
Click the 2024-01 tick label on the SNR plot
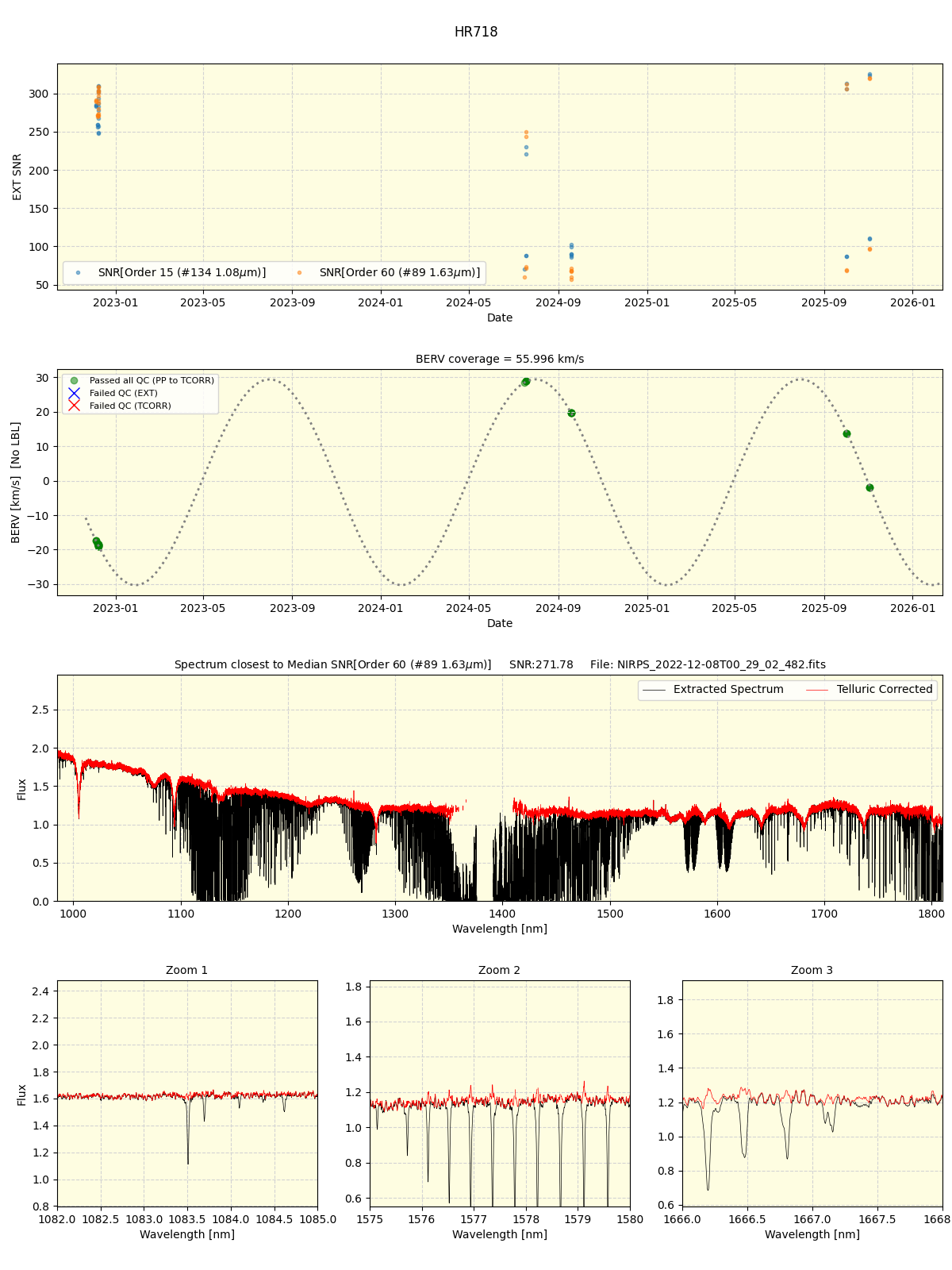[382, 302]
